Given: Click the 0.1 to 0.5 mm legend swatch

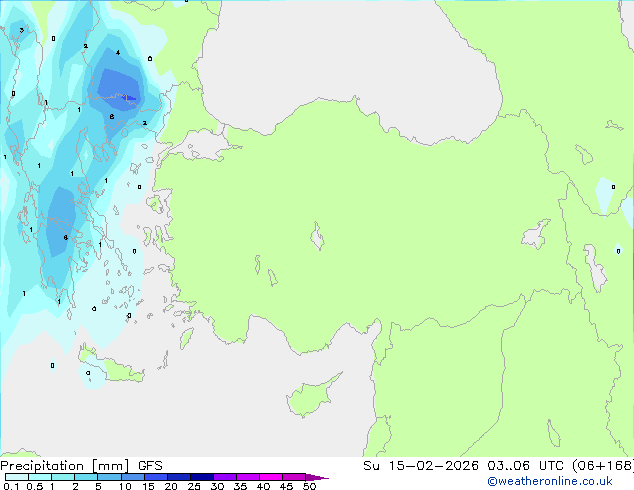Looking at the screenshot, I should tap(17, 477).
